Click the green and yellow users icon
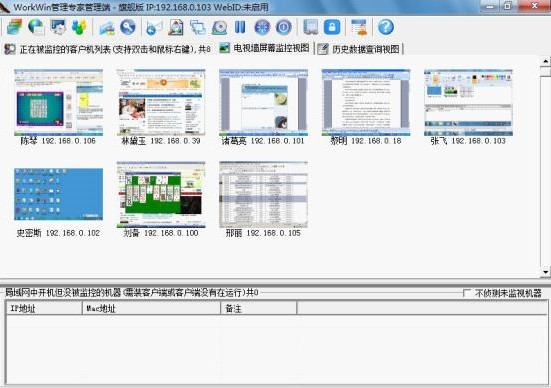 pos(79,27)
